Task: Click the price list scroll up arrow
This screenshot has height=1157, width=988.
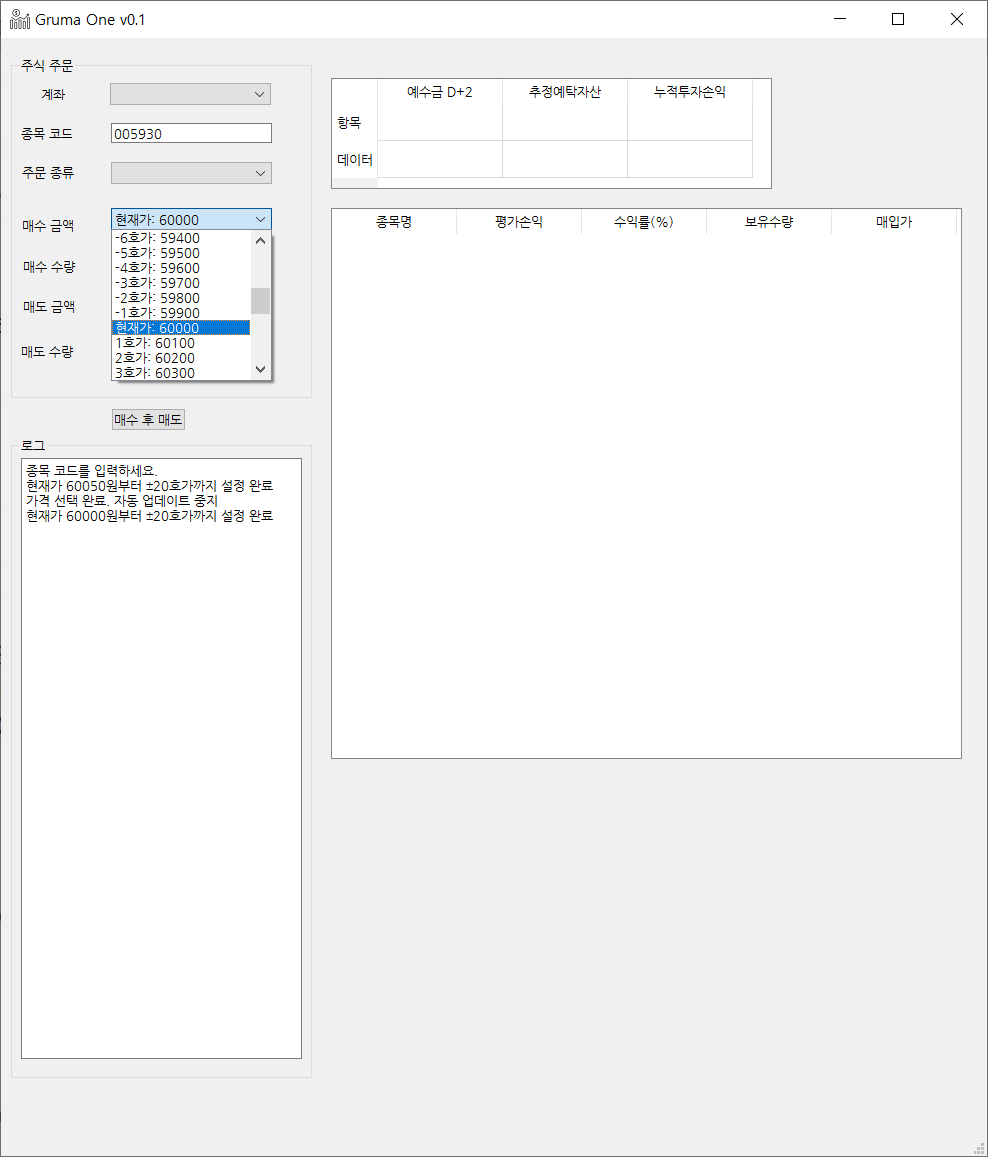Action: pyautogui.click(x=260, y=241)
